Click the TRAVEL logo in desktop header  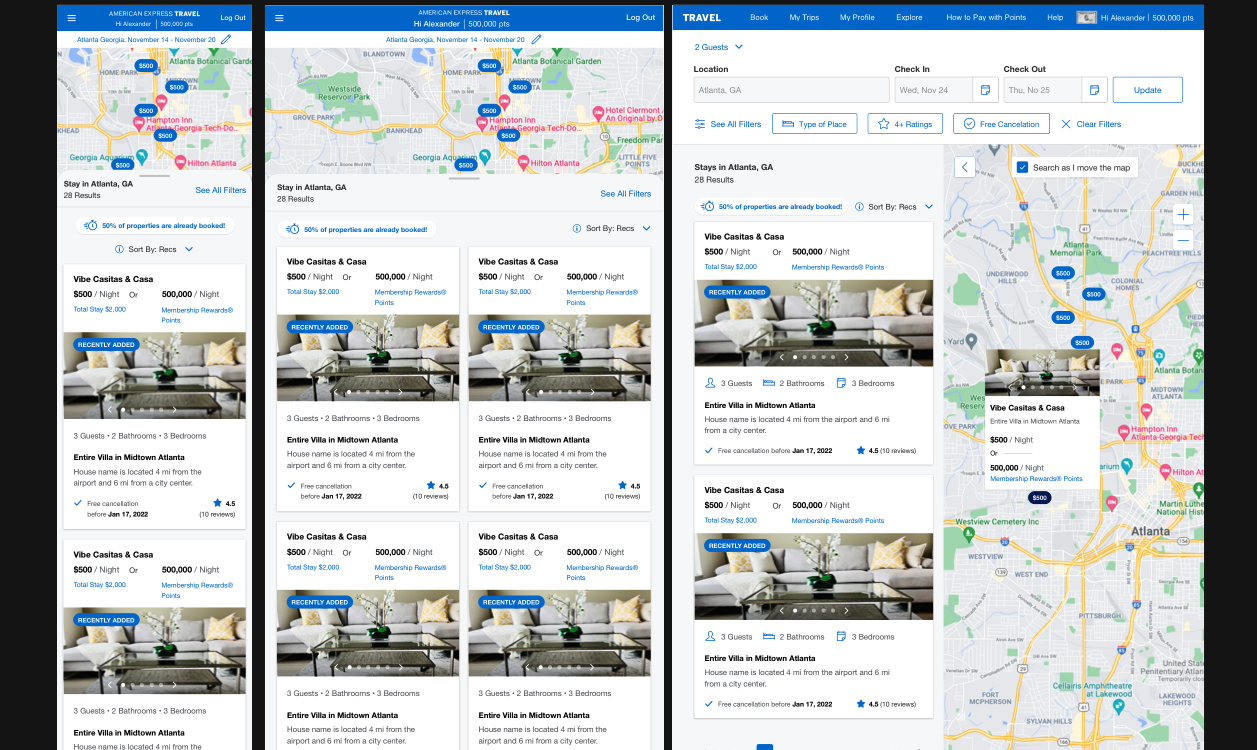point(702,18)
